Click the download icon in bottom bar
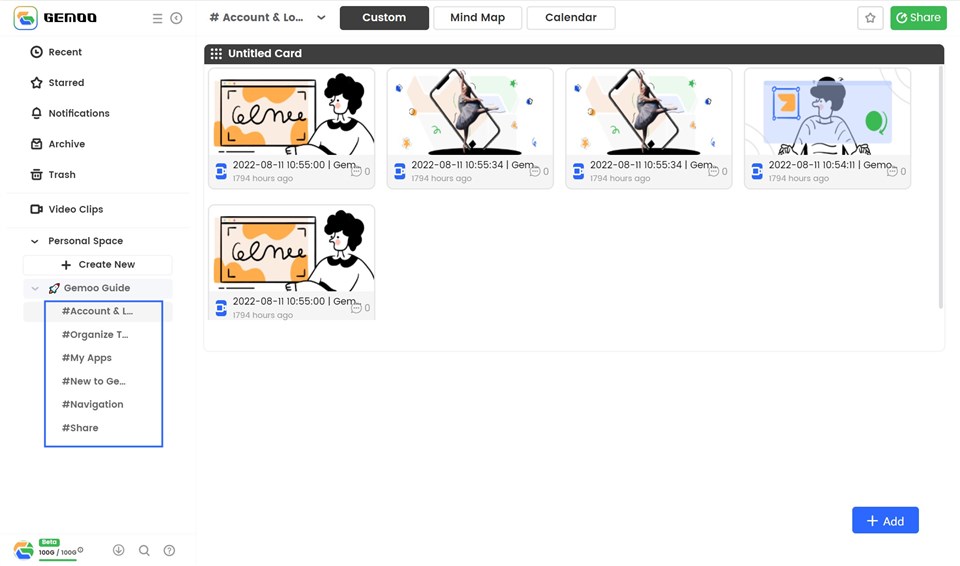This screenshot has width=960, height=566. 119,550
